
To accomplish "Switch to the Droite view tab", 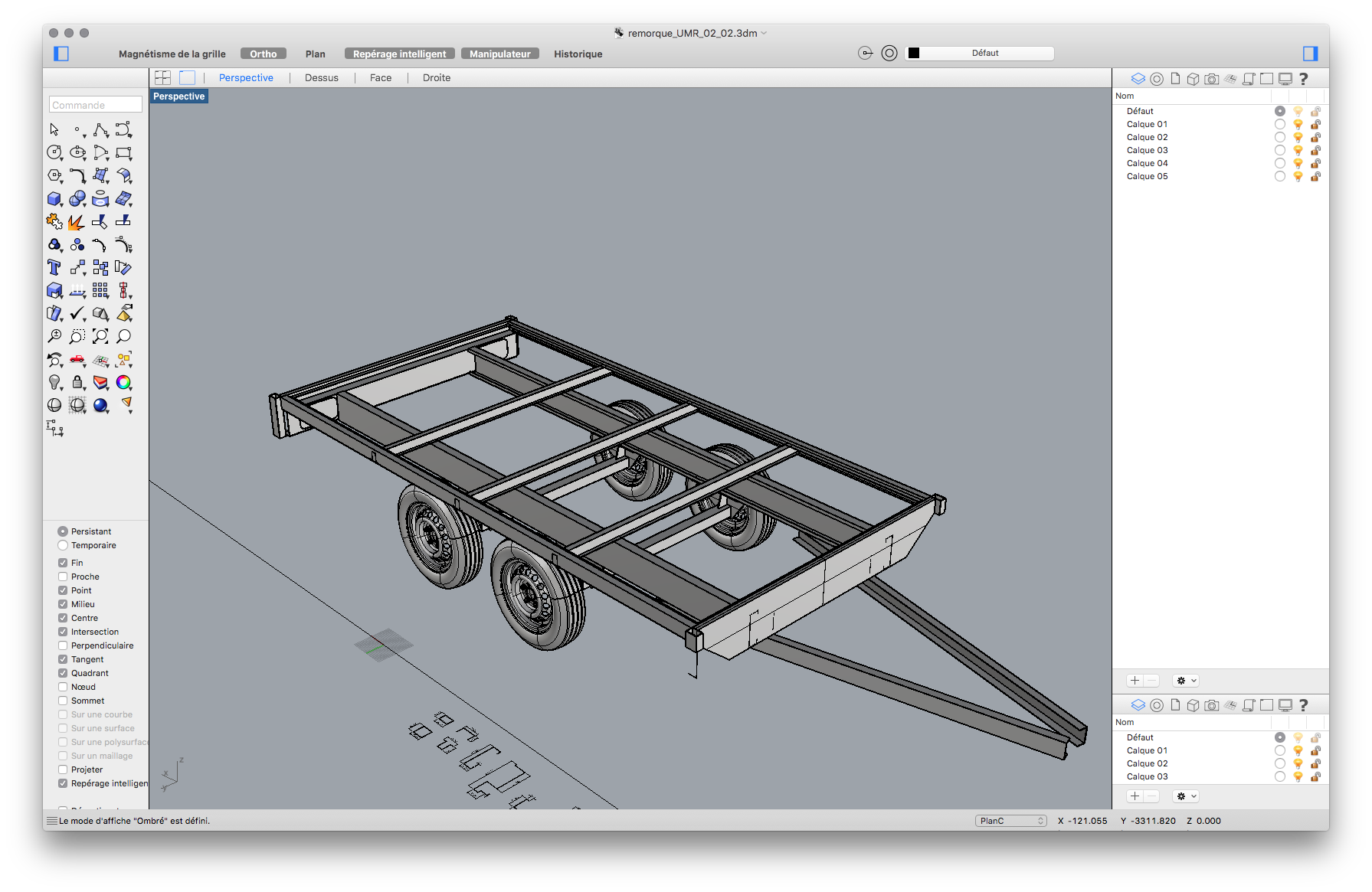I will pyautogui.click(x=436, y=78).
